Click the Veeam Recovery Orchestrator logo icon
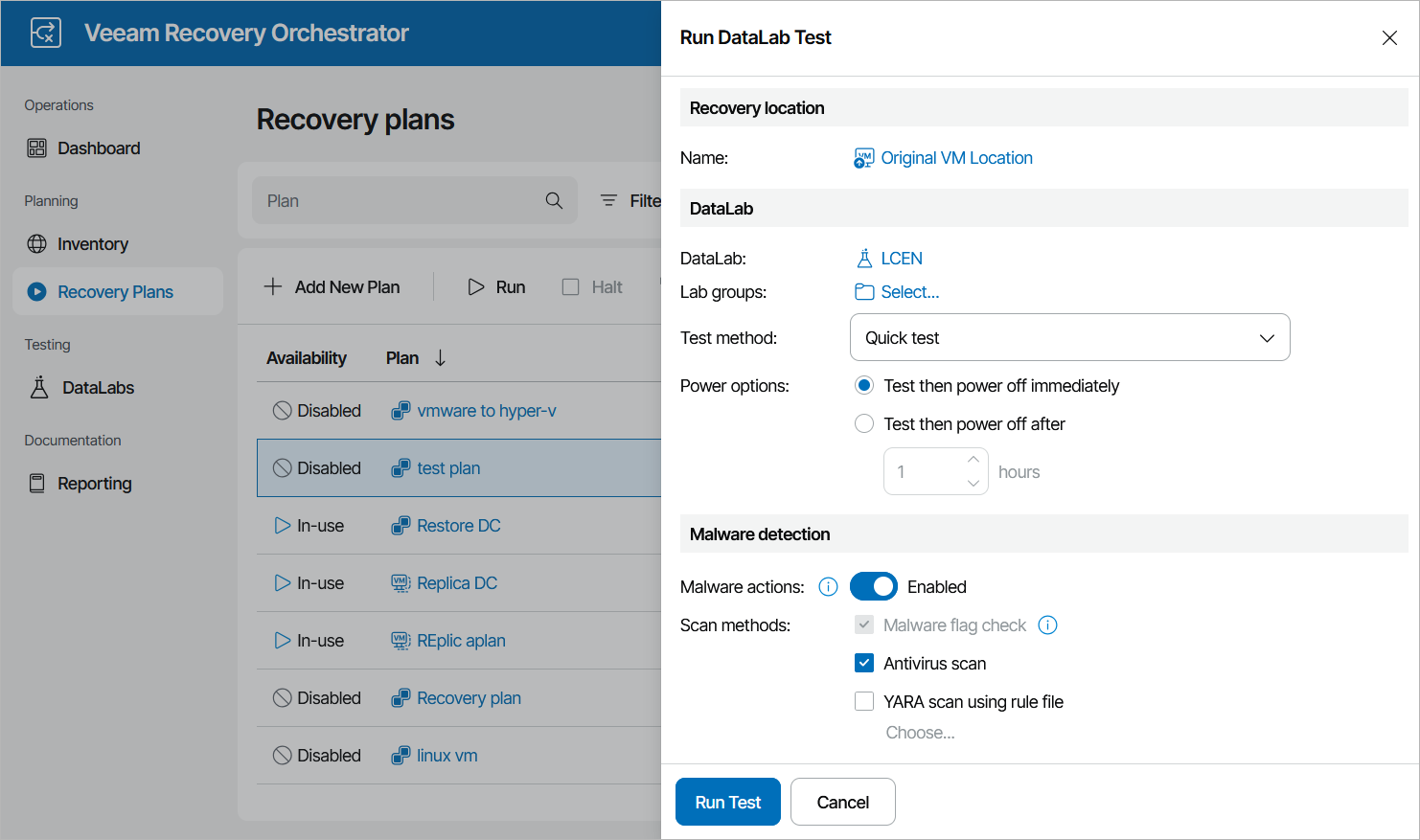 point(46,33)
